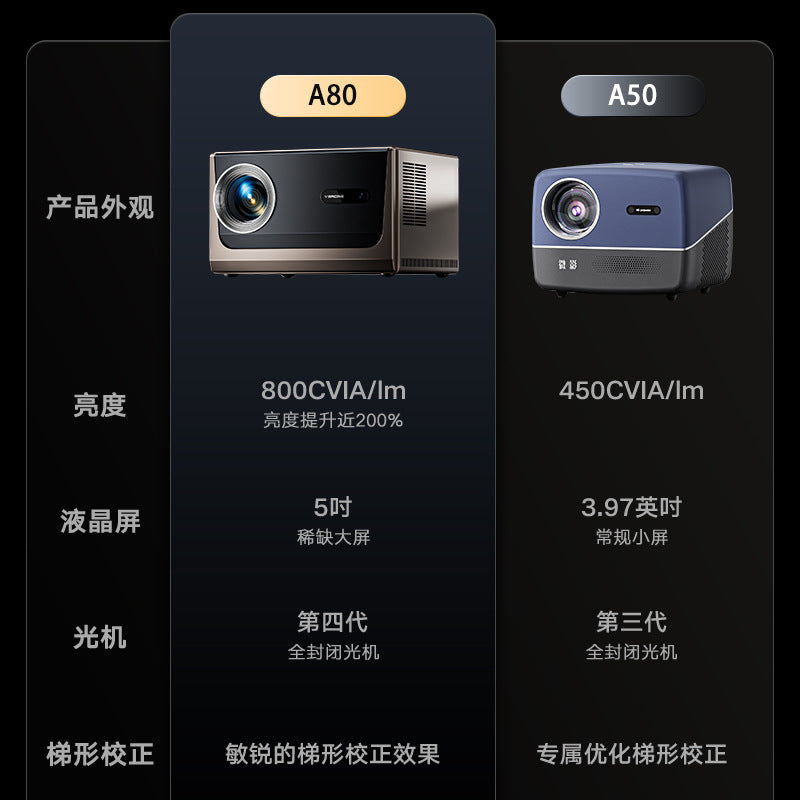Click the 5吋 screen size text

pos(333,507)
